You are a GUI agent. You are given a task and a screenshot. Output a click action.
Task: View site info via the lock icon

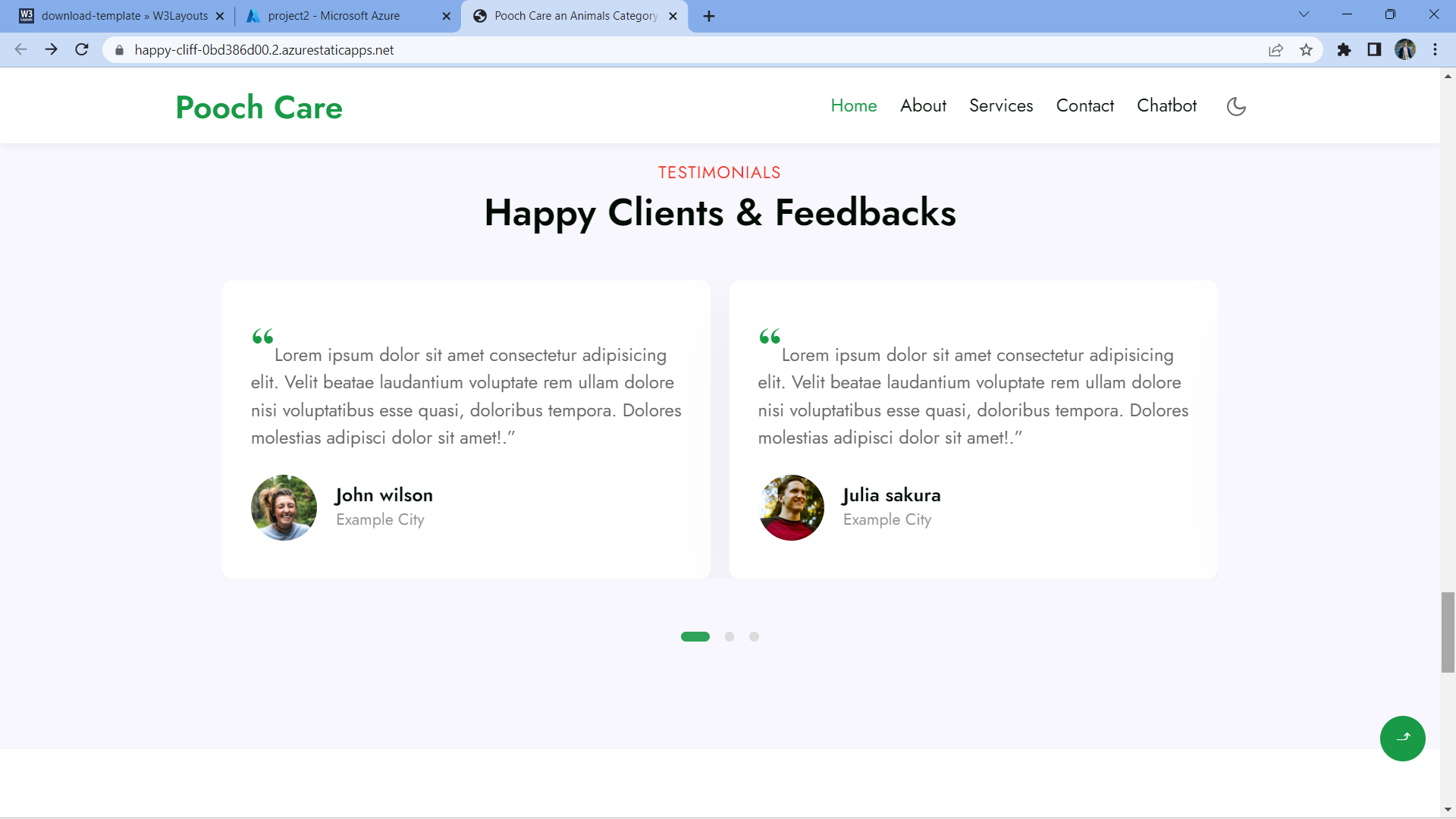click(119, 50)
